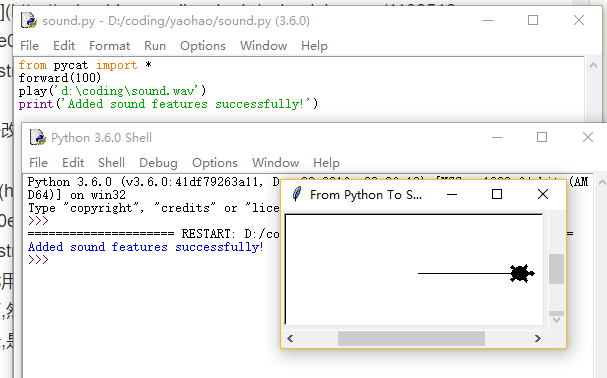The width and height of the screenshot is (607, 378).
Task: Click the sound.py title bar text
Action: point(176,21)
